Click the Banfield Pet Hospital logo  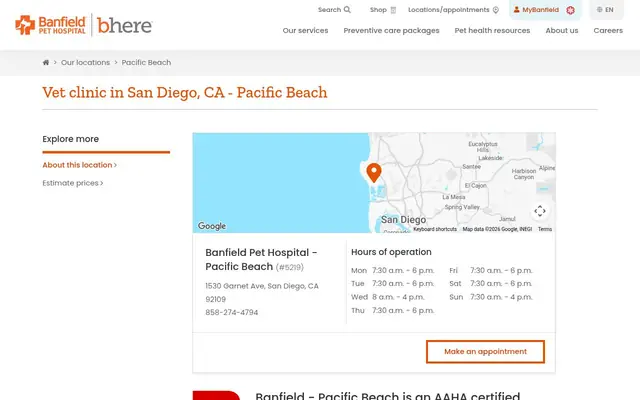(x=50, y=25)
